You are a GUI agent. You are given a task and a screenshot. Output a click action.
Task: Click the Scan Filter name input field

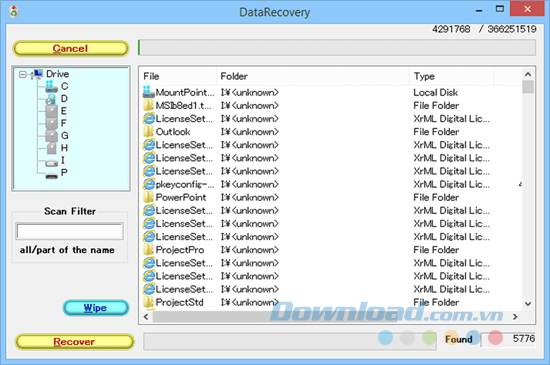coord(70,231)
